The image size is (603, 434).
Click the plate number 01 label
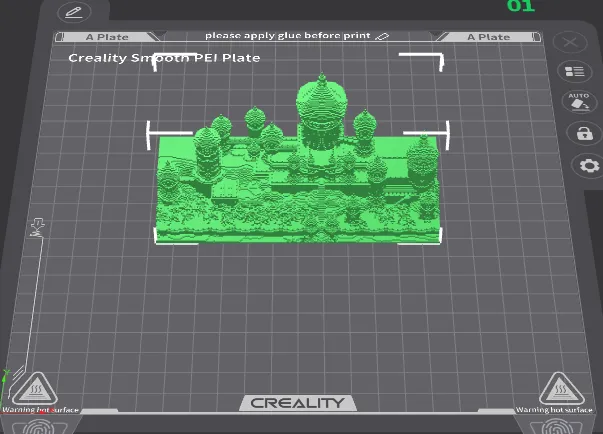(x=521, y=6)
